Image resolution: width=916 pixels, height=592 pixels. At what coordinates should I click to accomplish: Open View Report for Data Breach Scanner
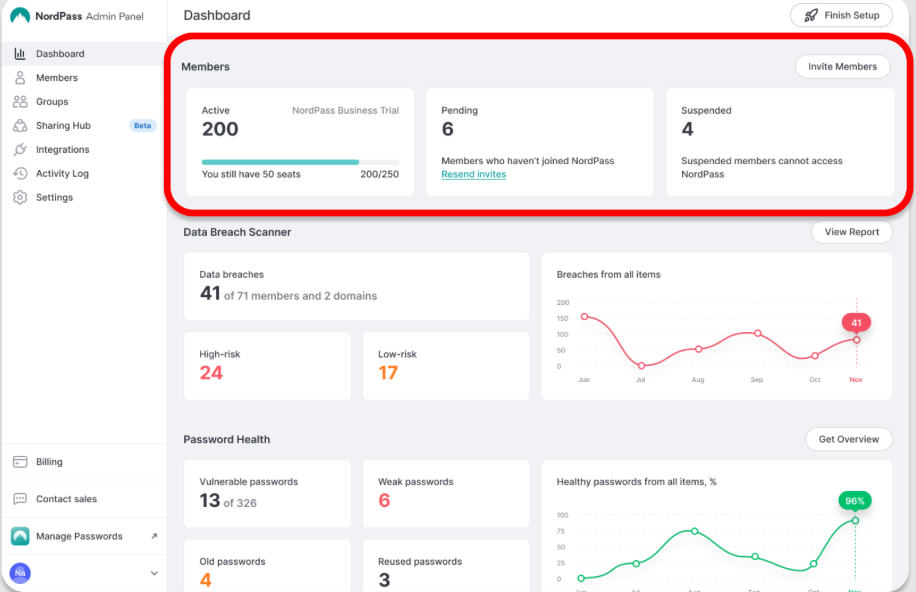[851, 232]
